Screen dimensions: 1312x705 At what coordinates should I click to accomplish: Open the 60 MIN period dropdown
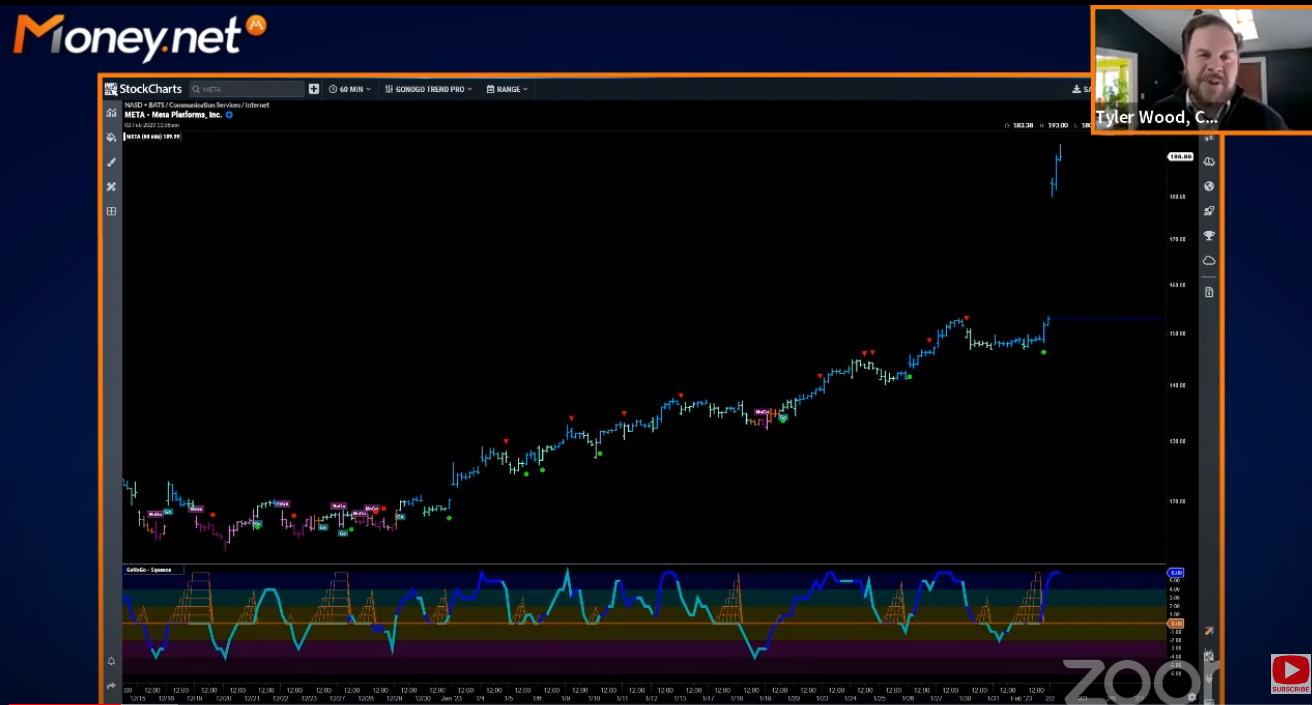click(350, 89)
